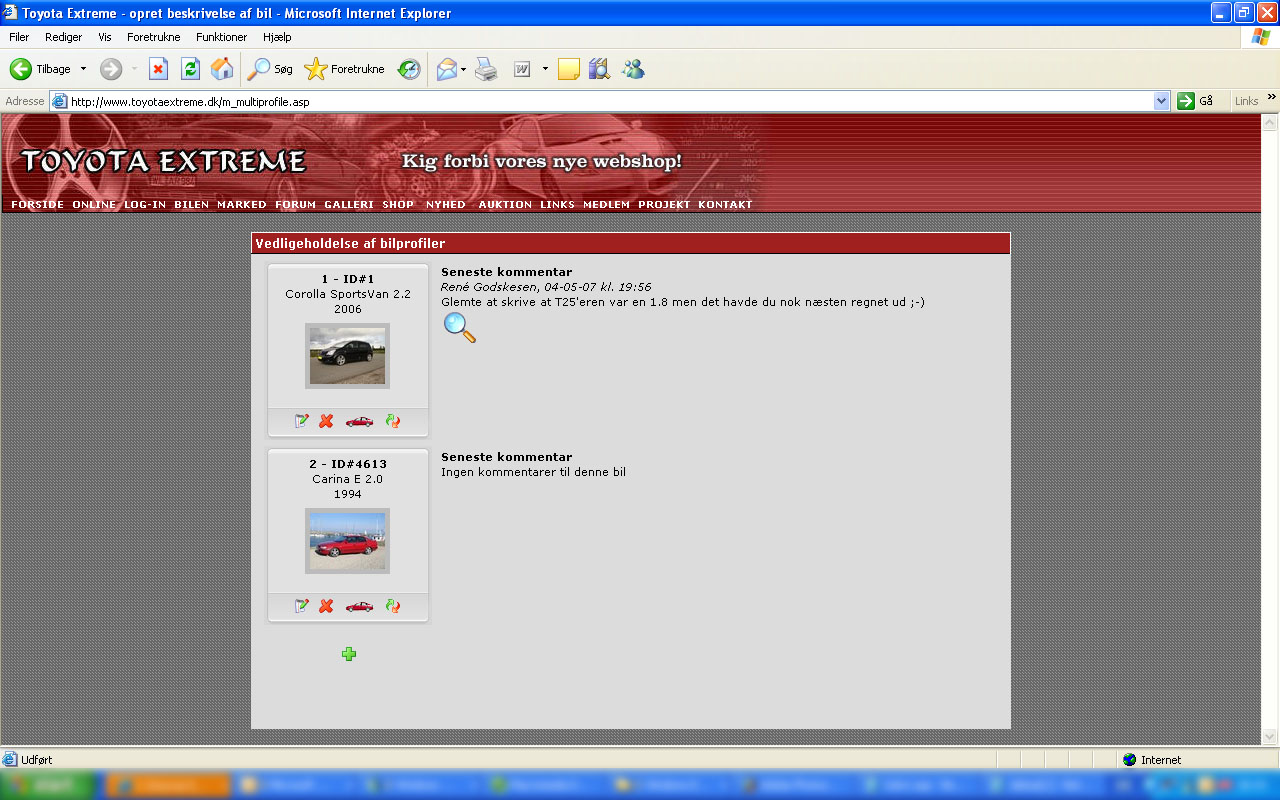Click the LOG-IN navigation link
Screen dimensions: 1280x800
(x=145, y=205)
